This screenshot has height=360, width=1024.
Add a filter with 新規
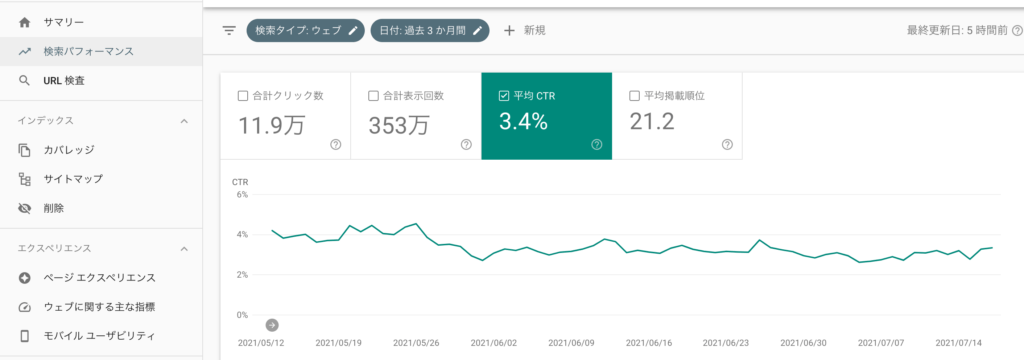click(524, 31)
